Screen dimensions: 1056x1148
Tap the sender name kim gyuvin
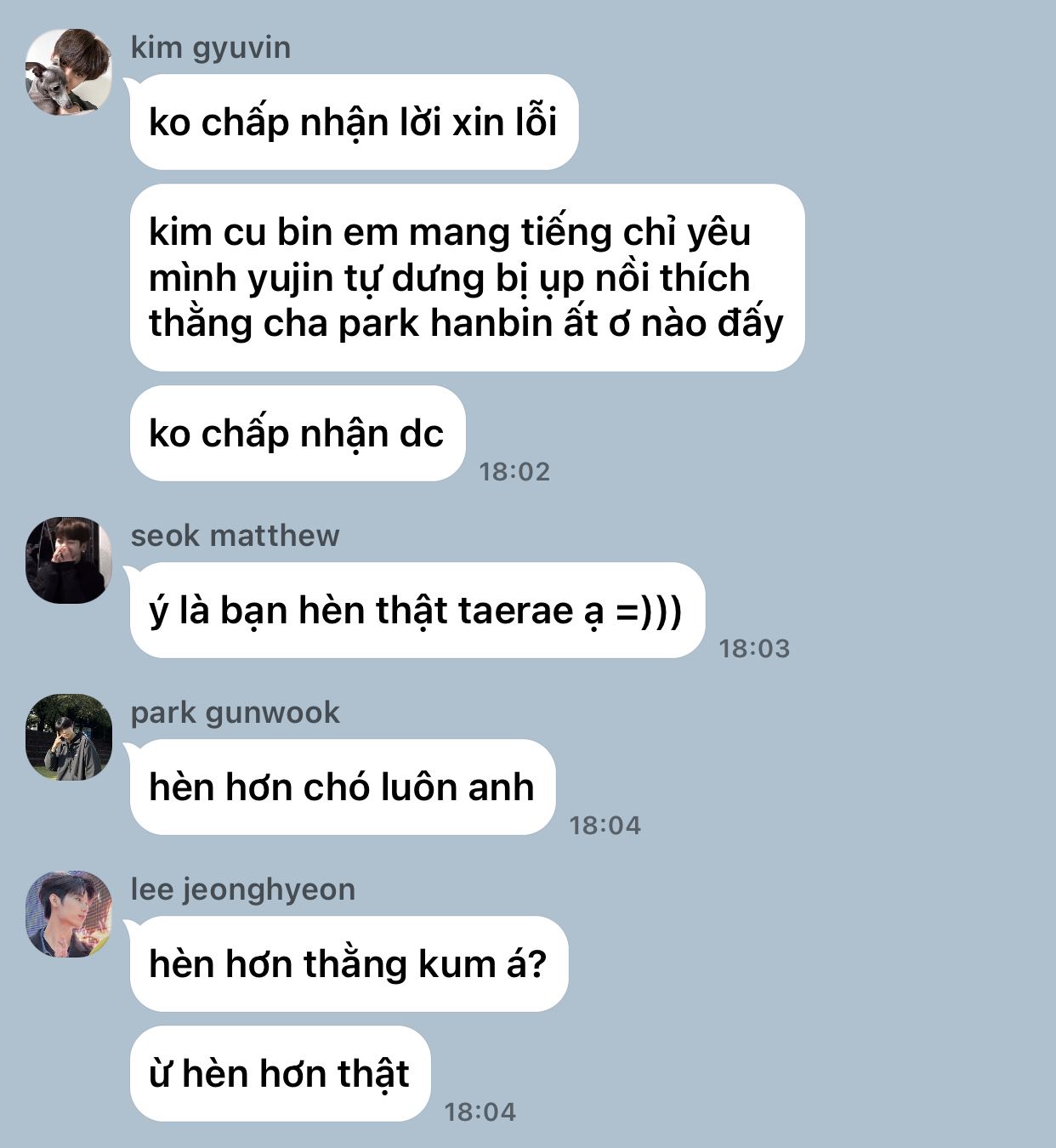click(211, 48)
